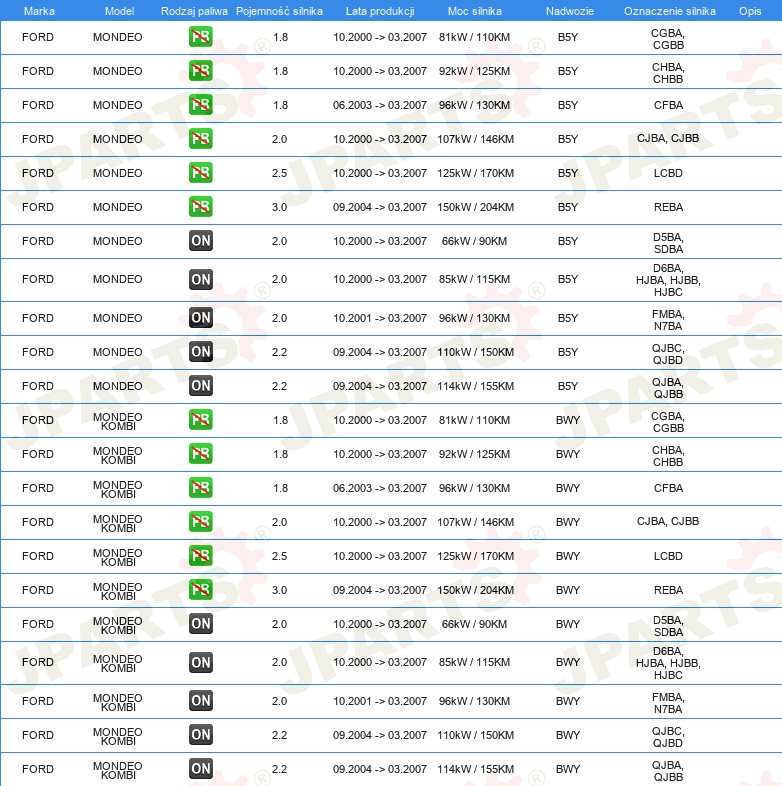The height and width of the screenshot is (786, 782).
Task: Select QJBC, QJBD cell in BWY row
Action: (x=668, y=737)
